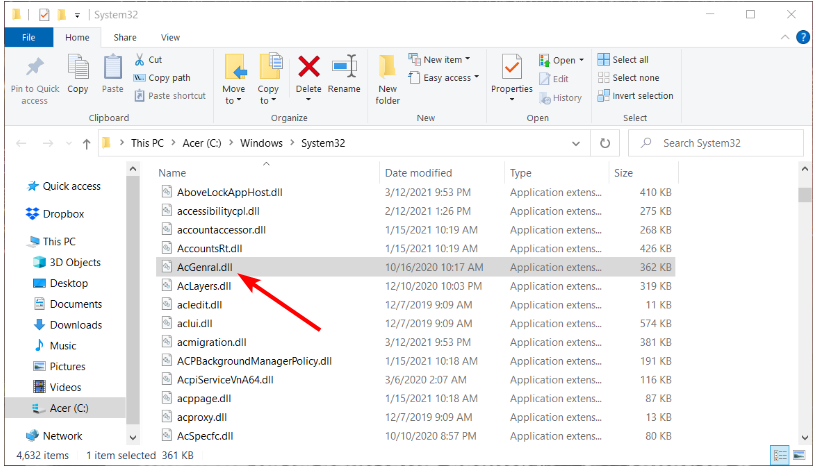Switch to the View tab
The image size is (816, 468).
point(170,37)
